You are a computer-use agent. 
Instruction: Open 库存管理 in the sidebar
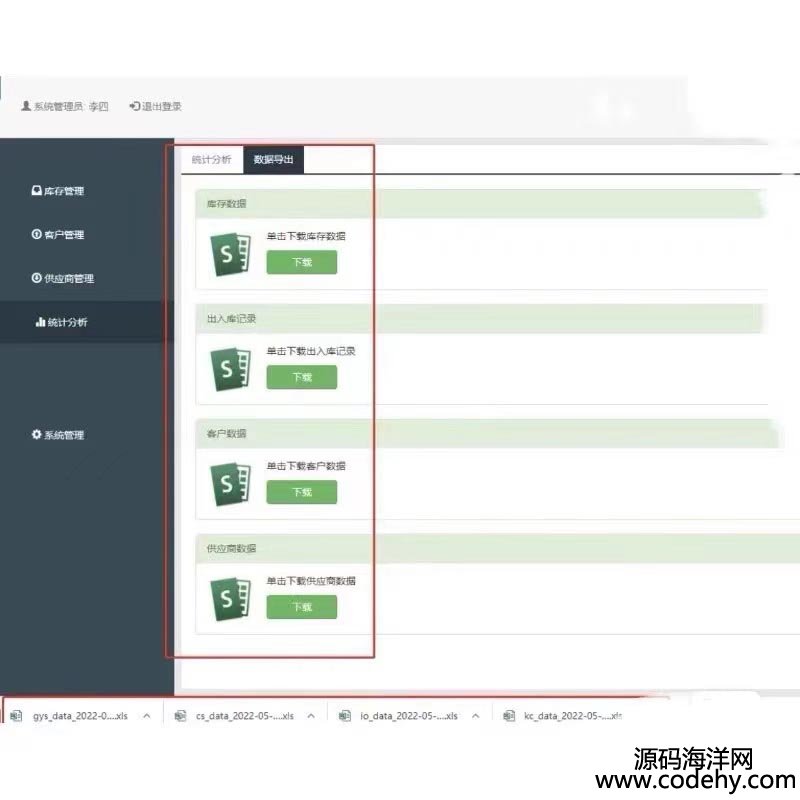pos(58,191)
